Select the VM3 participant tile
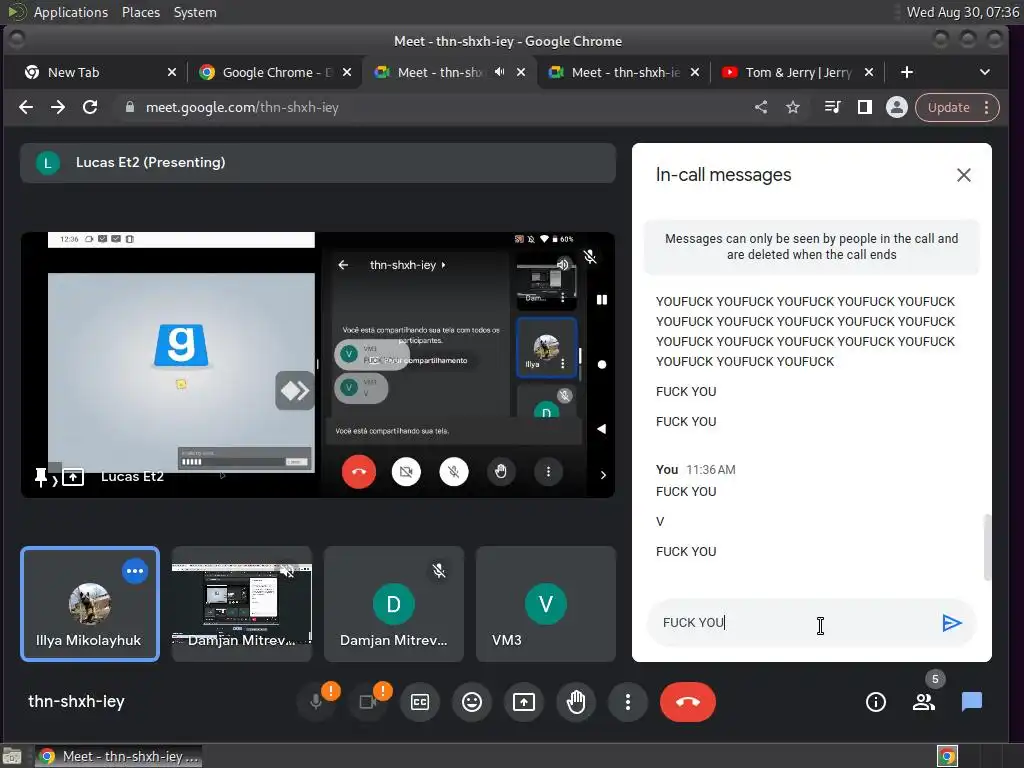The width and height of the screenshot is (1024, 768). [x=546, y=604]
